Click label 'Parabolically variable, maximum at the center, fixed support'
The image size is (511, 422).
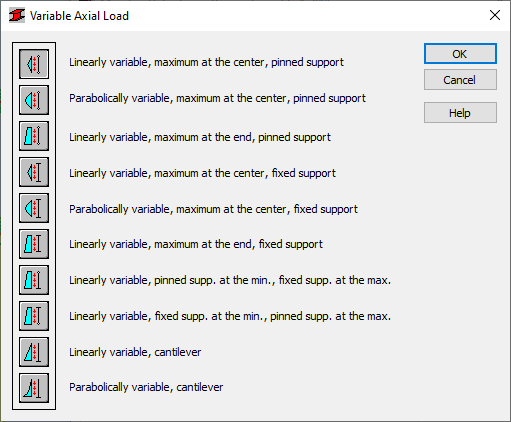point(213,209)
